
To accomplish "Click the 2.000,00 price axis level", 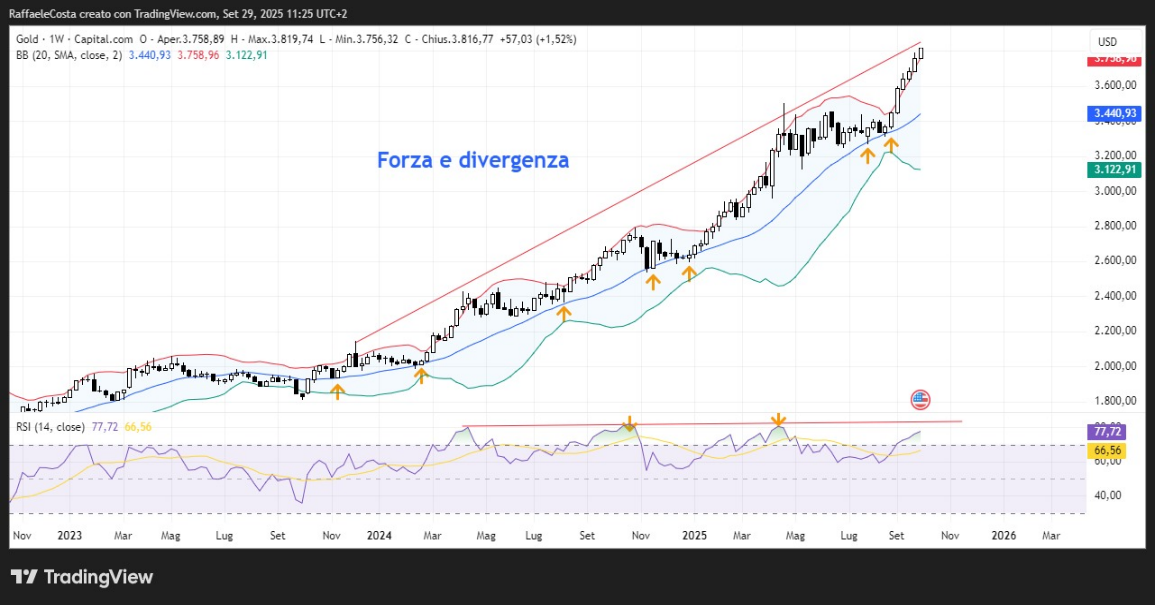I will (x=1115, y=366).
